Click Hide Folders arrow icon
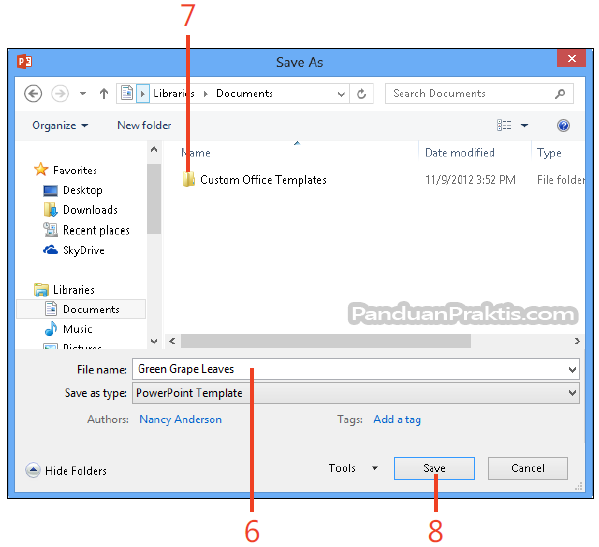Screen dimensions: 599x547 [33, 470]
